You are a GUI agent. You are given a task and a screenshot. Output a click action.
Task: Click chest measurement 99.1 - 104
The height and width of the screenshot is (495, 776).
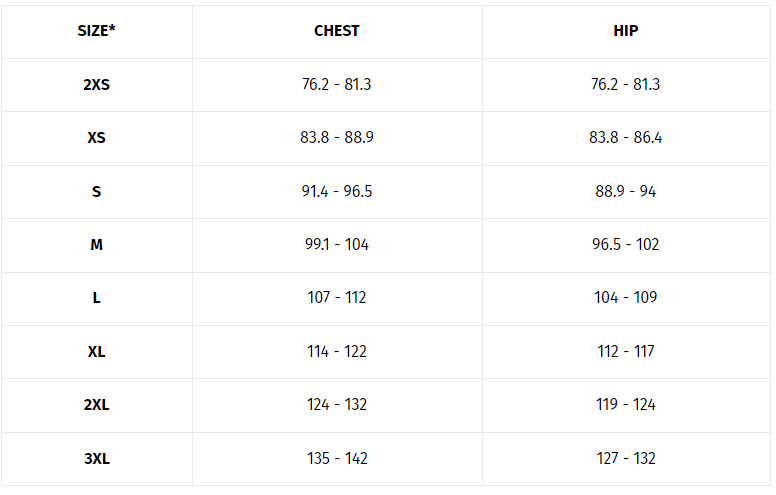point(337,245)
